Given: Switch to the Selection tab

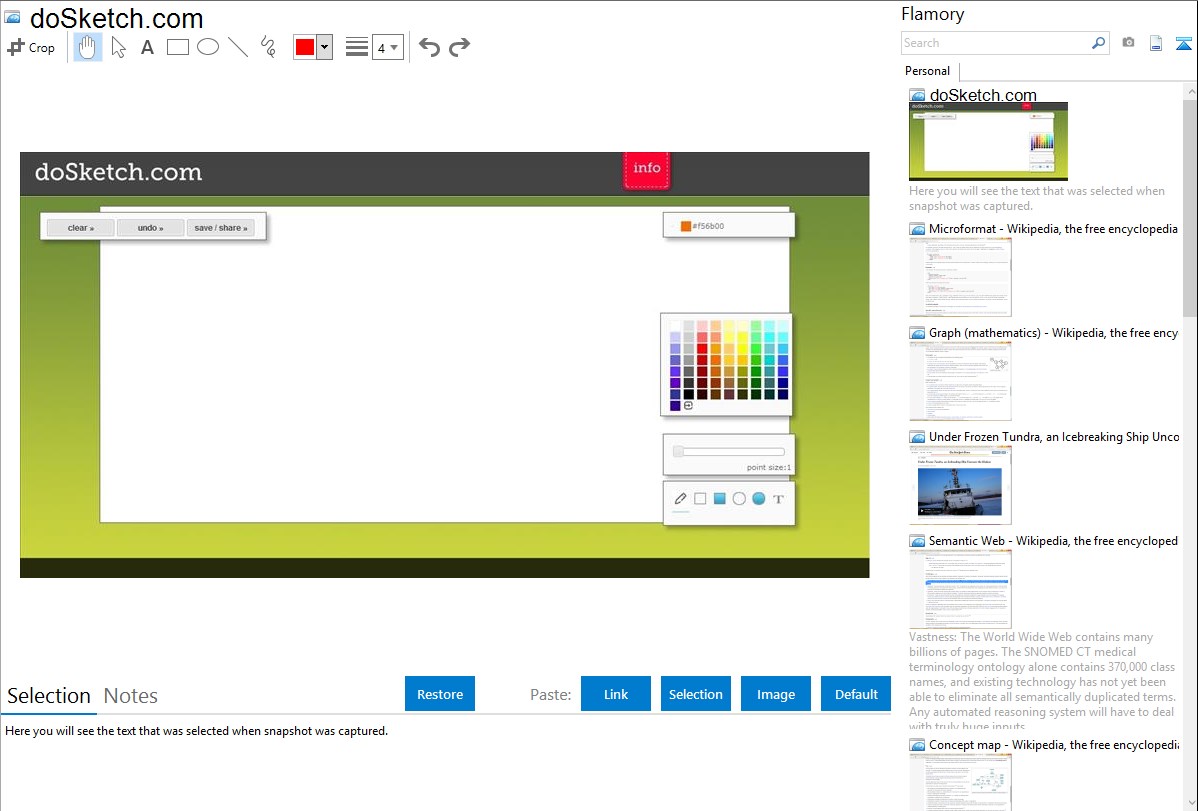Looking at the screenshot, I should 49,696.
